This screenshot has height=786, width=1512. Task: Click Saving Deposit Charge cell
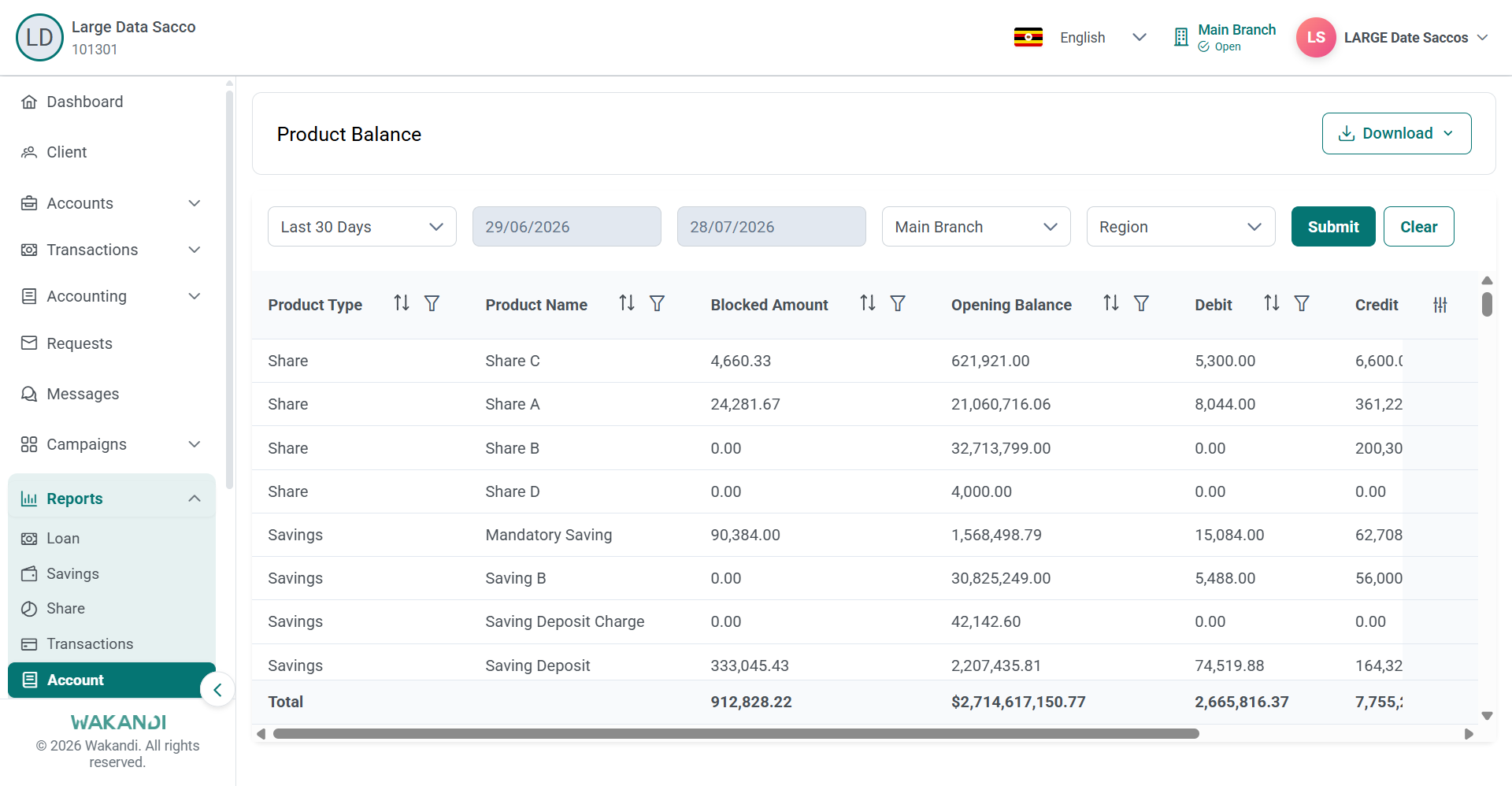click(565, 621)
